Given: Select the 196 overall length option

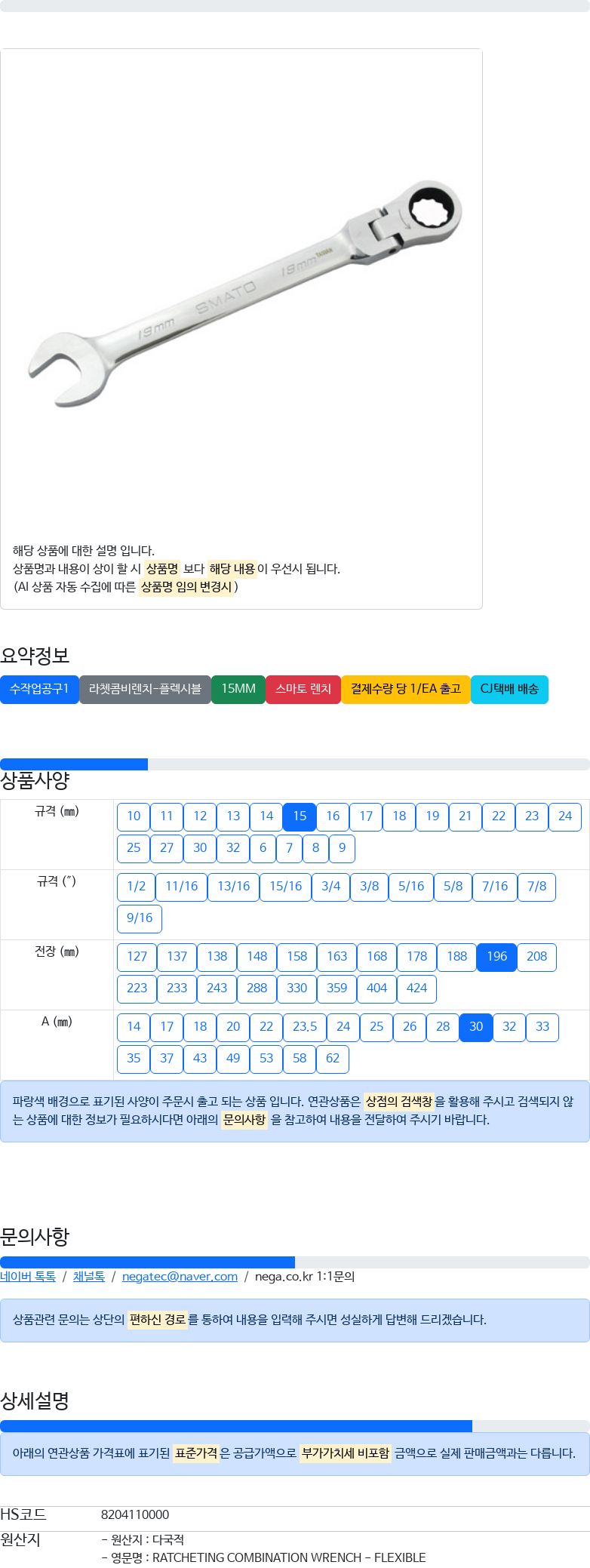Looking at the screenshot, I should (497, 957).
